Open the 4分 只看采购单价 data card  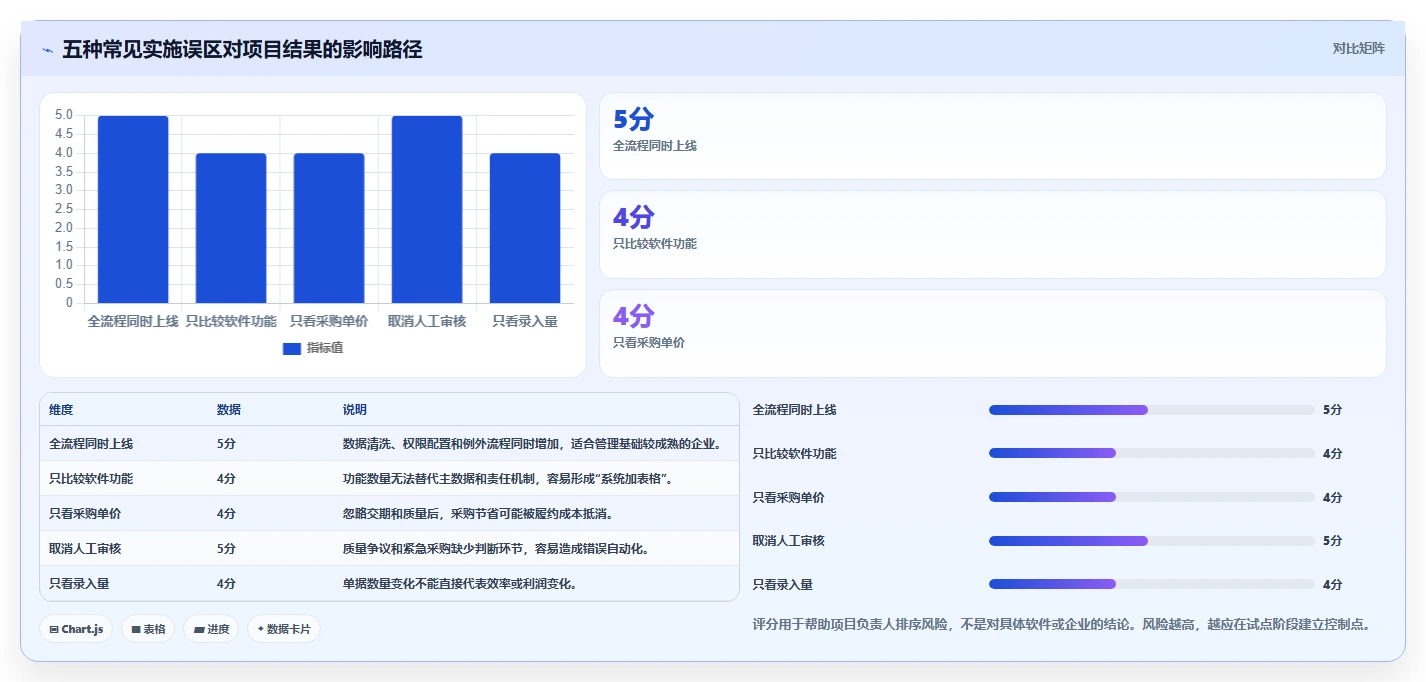coord(992,333)
